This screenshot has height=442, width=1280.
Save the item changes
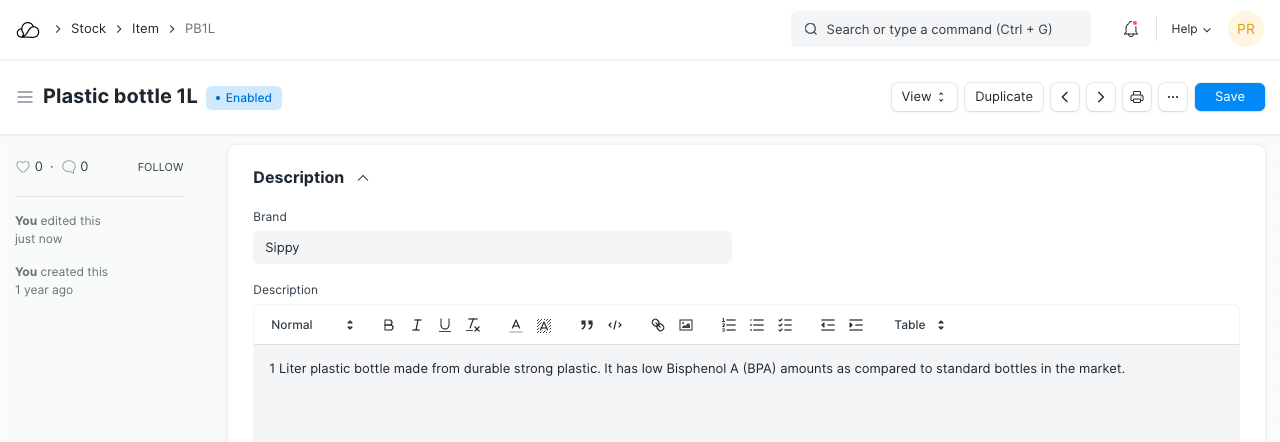point(1229,97)
